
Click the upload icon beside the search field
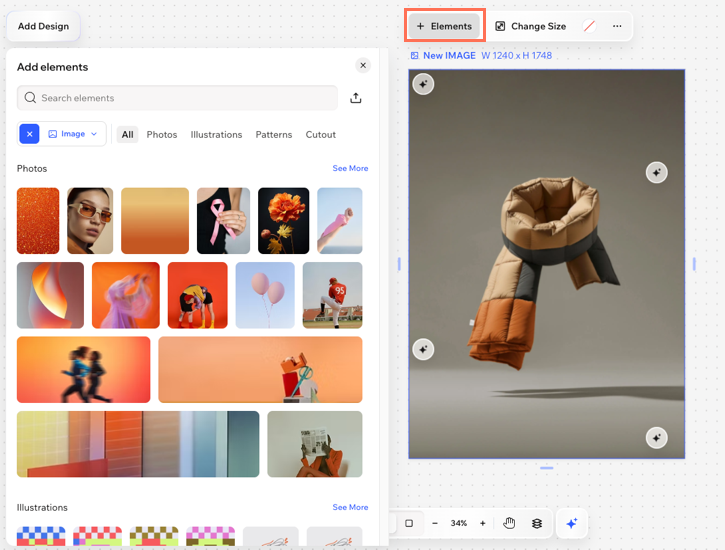(x=356, y=98)
